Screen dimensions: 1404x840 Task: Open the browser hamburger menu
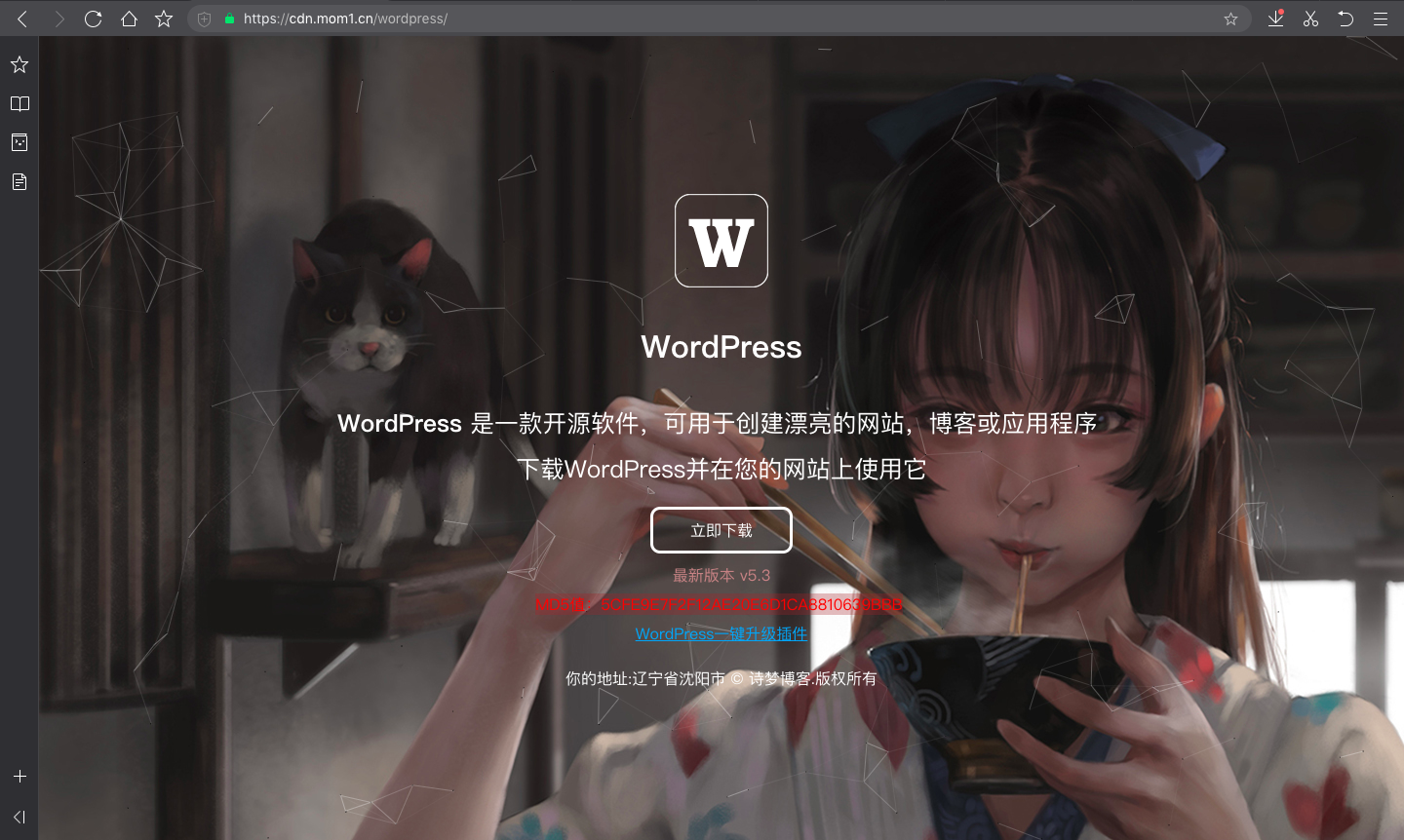(1381, 19)
